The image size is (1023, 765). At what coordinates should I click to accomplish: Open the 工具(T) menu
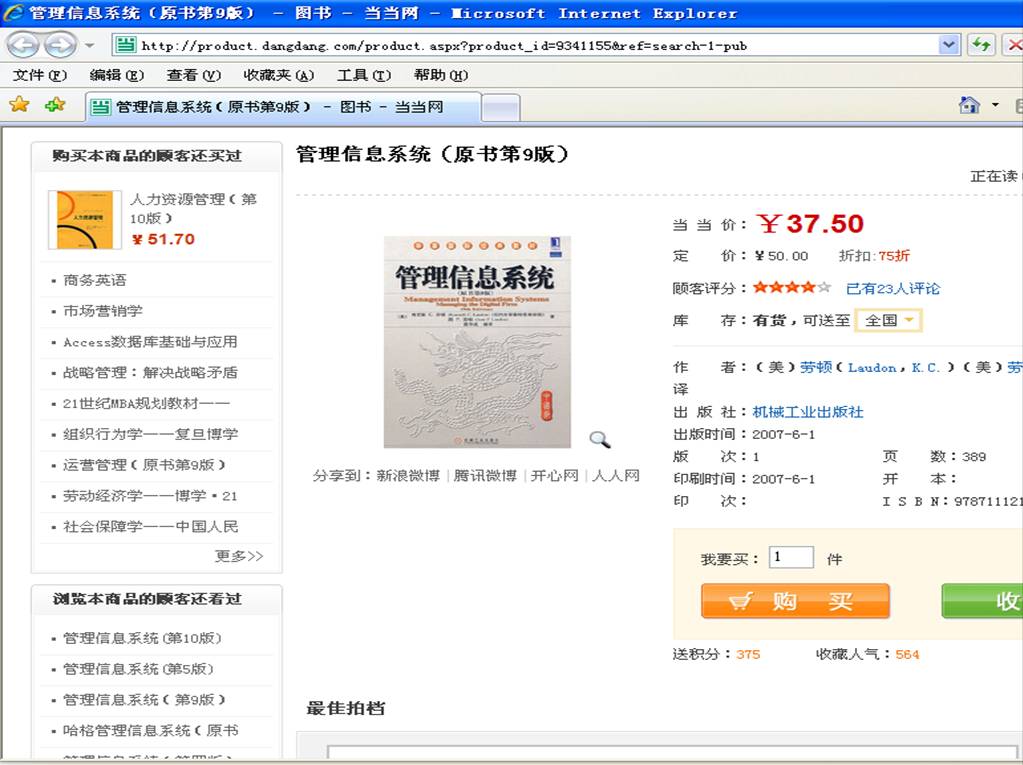point(363,75)
